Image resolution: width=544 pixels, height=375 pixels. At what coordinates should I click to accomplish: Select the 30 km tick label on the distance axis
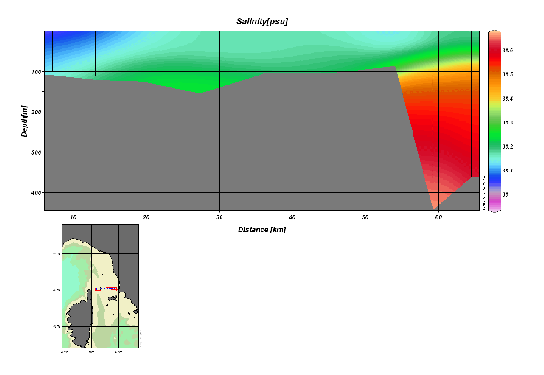(219, 217)
